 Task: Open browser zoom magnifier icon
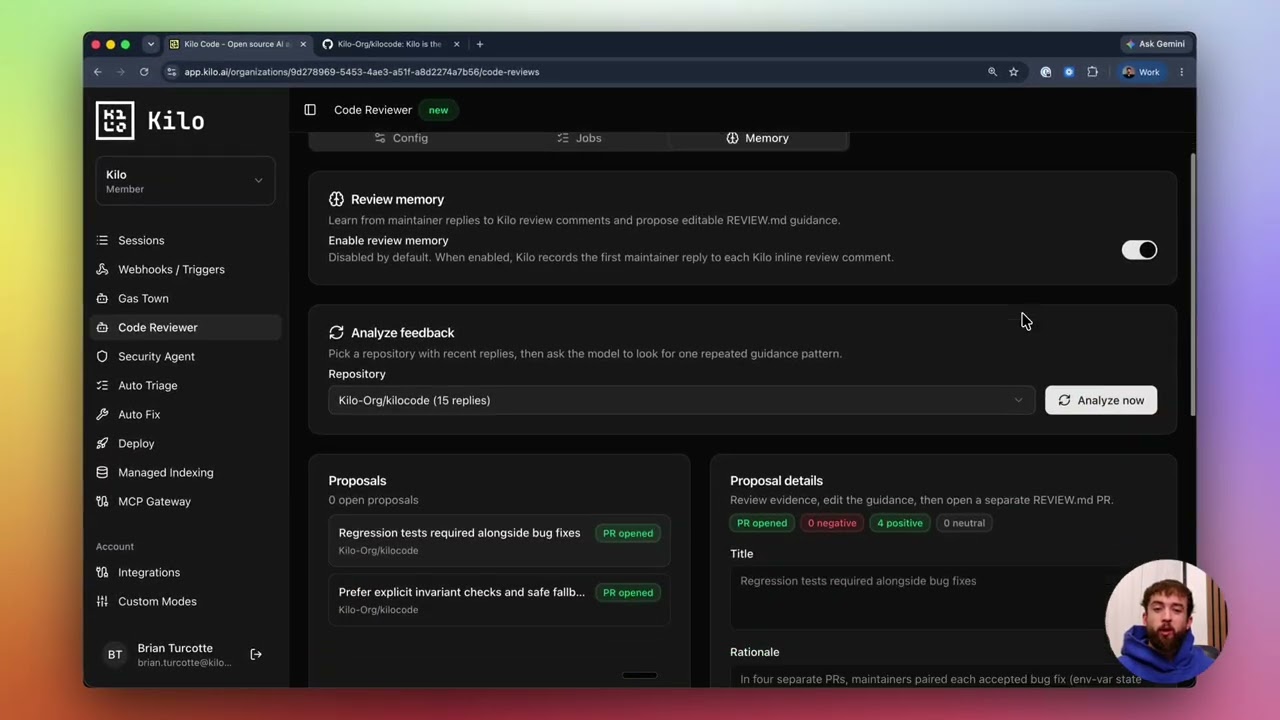coord(992,72)
